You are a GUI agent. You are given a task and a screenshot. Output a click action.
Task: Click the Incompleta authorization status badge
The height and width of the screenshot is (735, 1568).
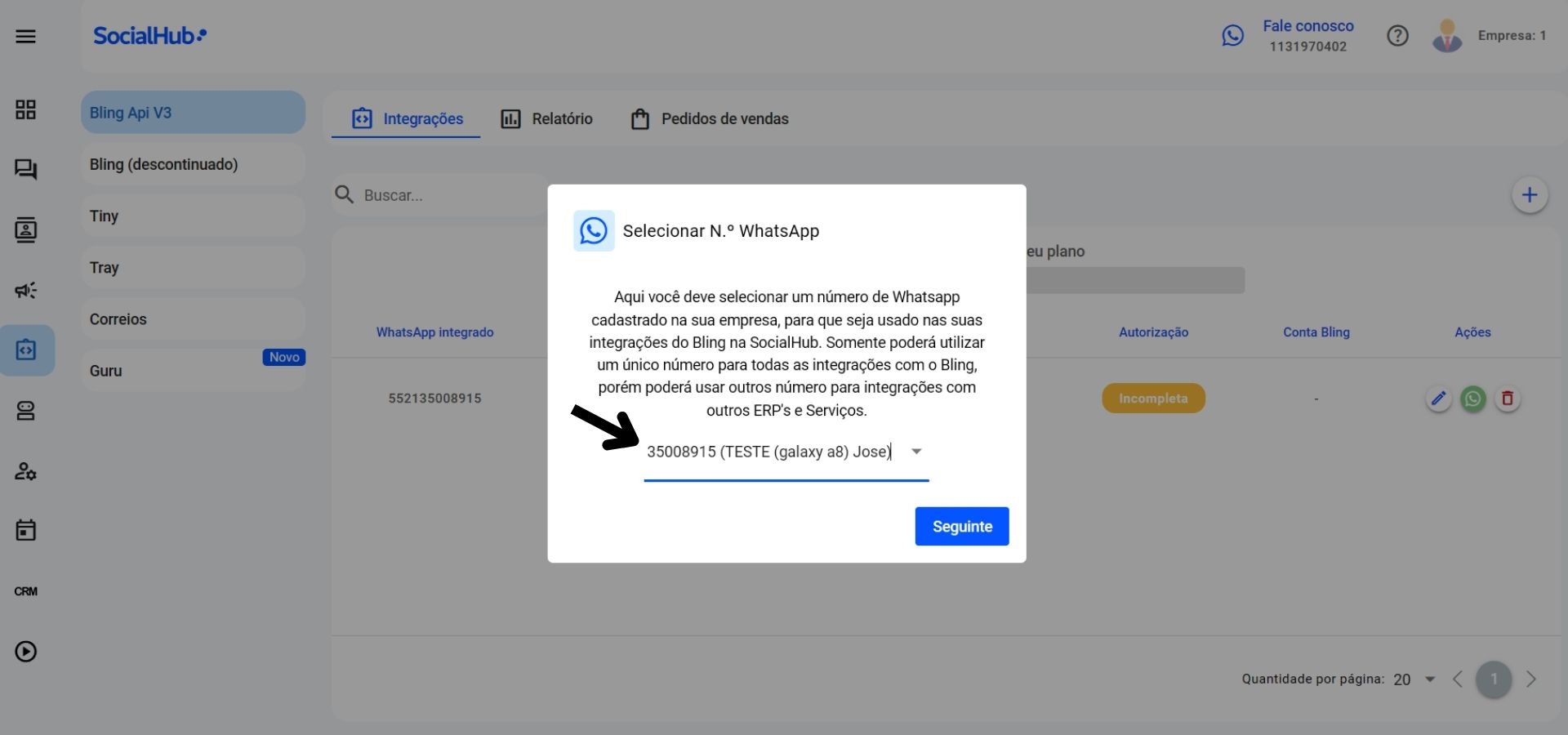pos(1153,399)
